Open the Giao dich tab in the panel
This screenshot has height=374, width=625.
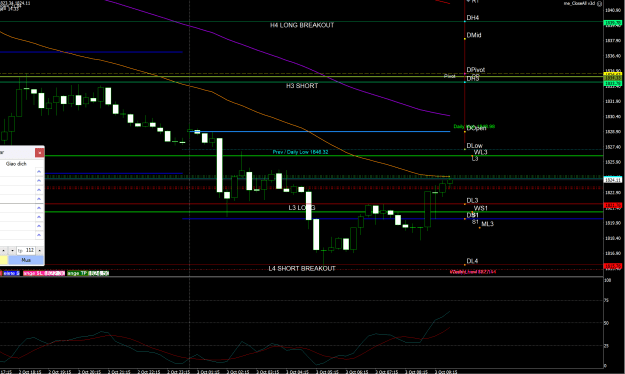(16, 164)
